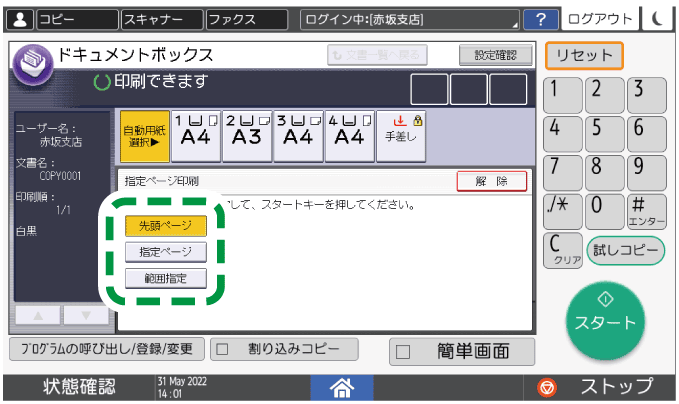The height and width of the screenshot is (404, 679).
Task: Tap the ストップ button
Action: click(599, 387)
